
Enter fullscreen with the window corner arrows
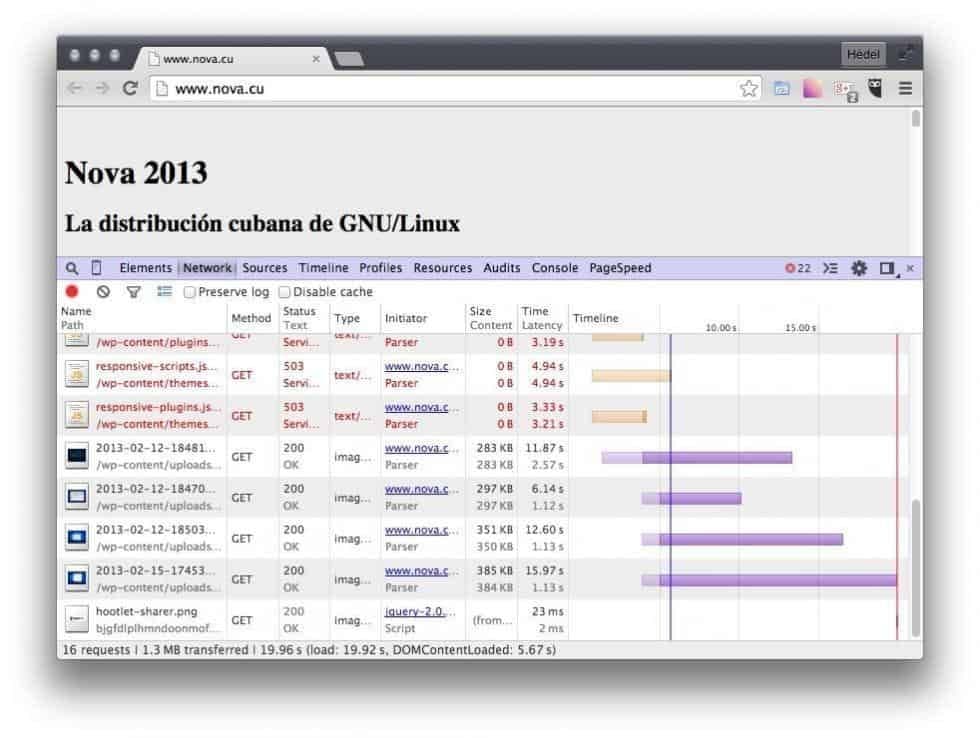point(906,54)
